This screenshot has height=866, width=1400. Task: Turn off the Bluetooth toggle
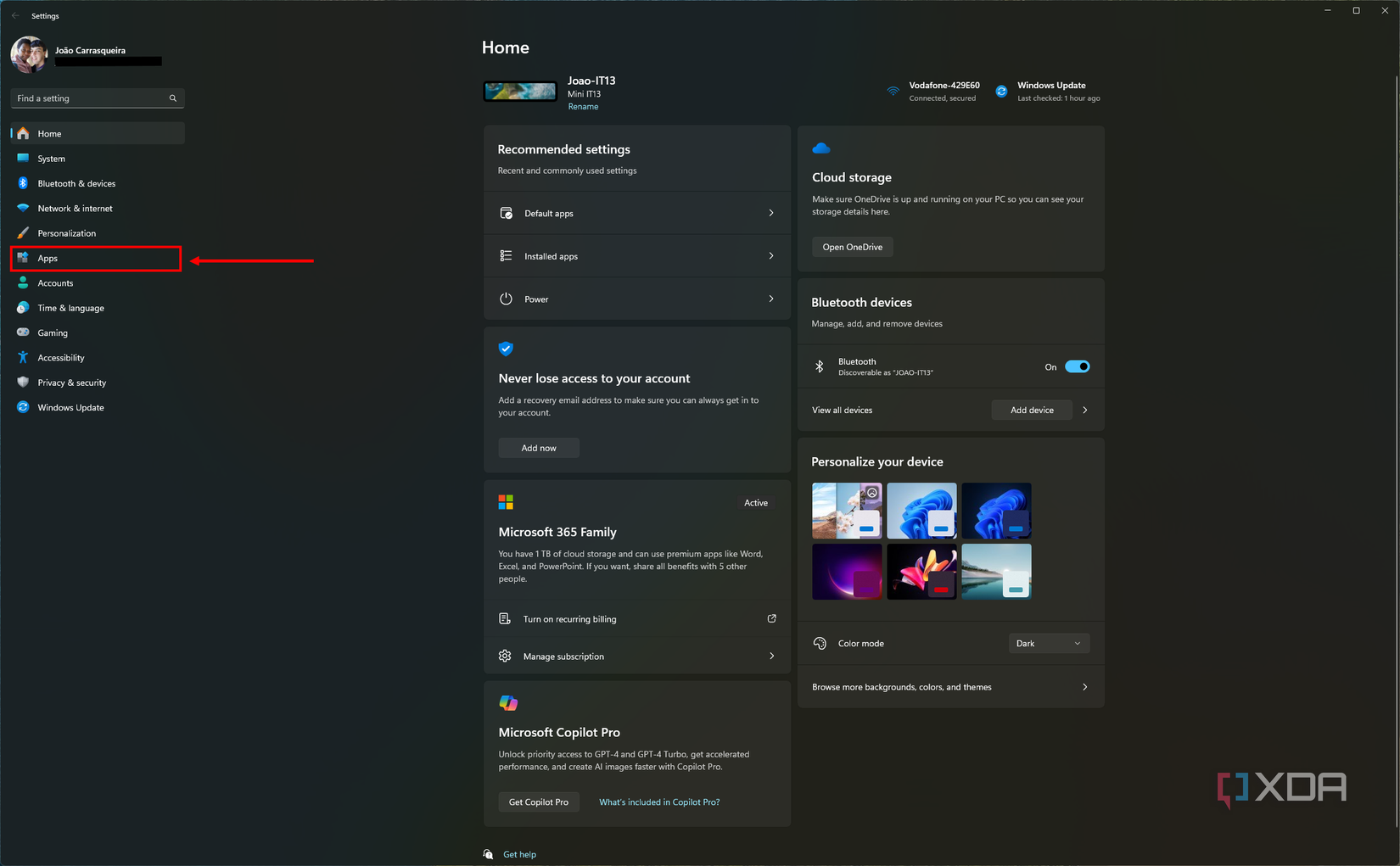pos(1078,366)
